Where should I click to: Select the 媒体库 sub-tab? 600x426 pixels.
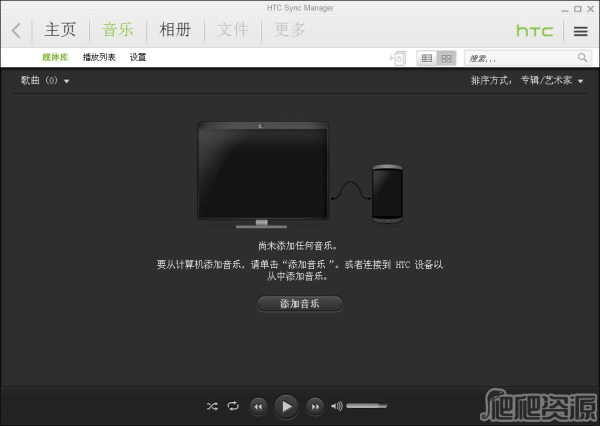click(55, 57)
